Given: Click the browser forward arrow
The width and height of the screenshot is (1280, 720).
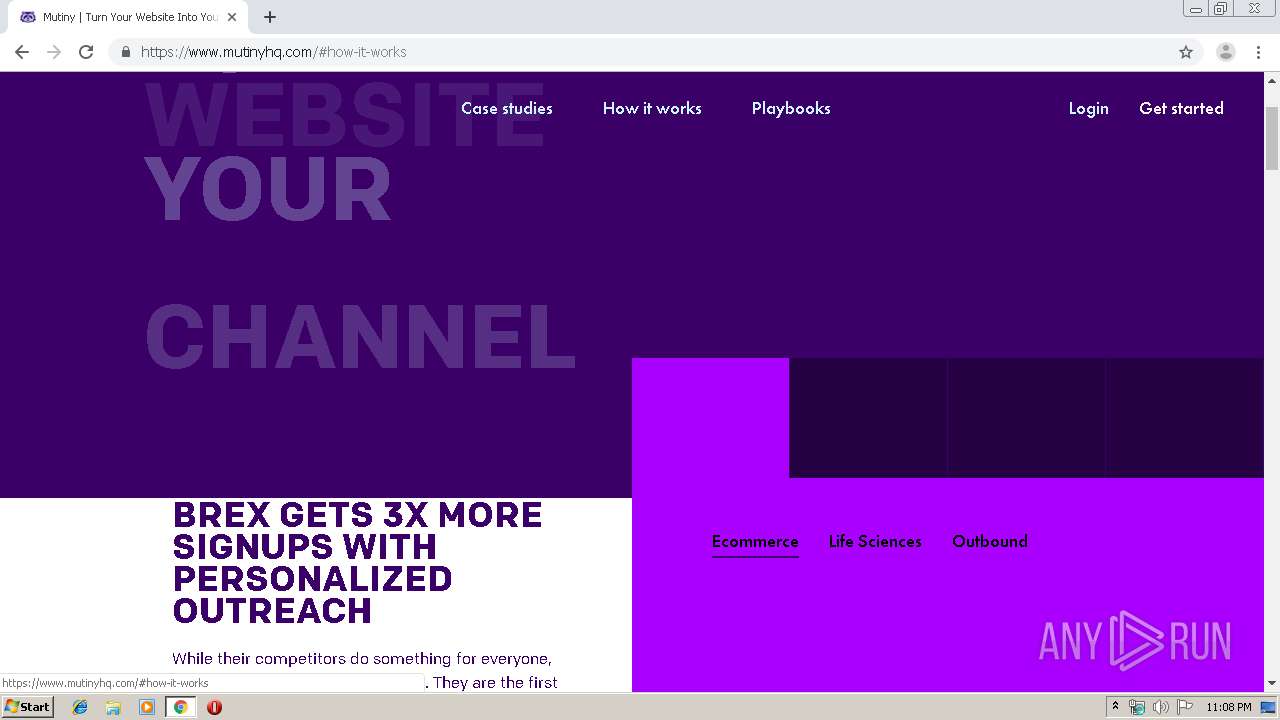Looking at the screenshot, I should (x=54, y=52).
